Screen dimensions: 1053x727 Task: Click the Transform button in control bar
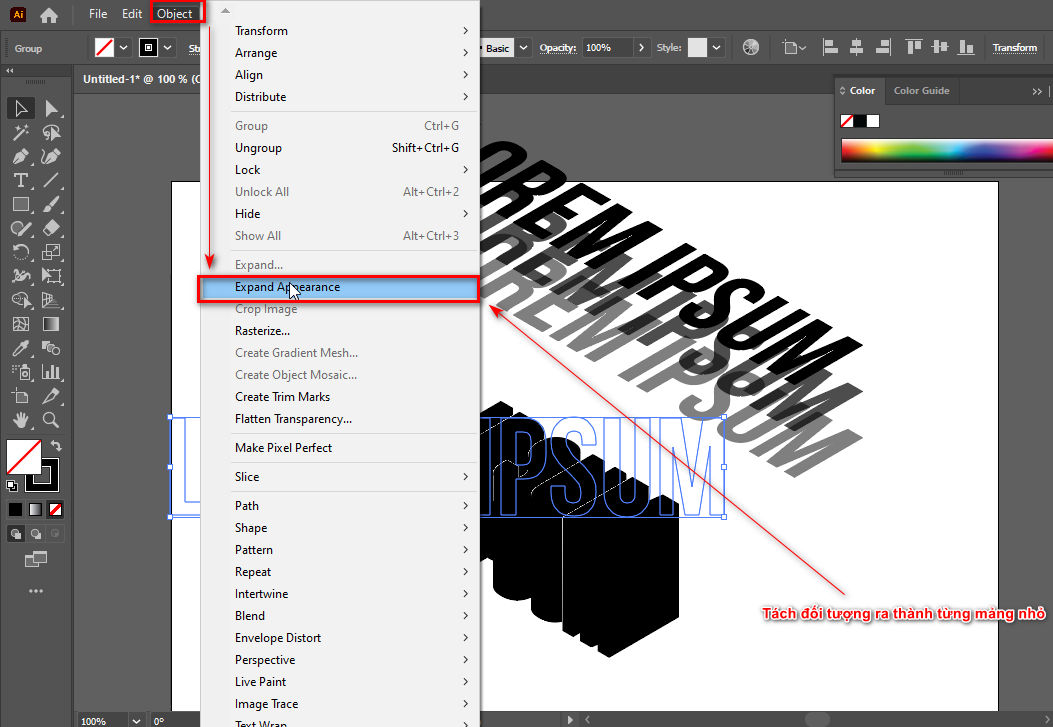(x=1014, y=47)
